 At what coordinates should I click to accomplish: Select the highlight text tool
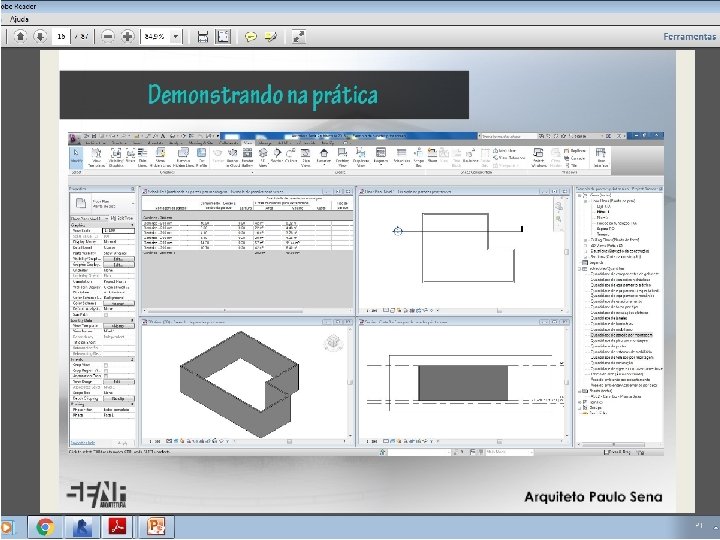click(270, 36)
